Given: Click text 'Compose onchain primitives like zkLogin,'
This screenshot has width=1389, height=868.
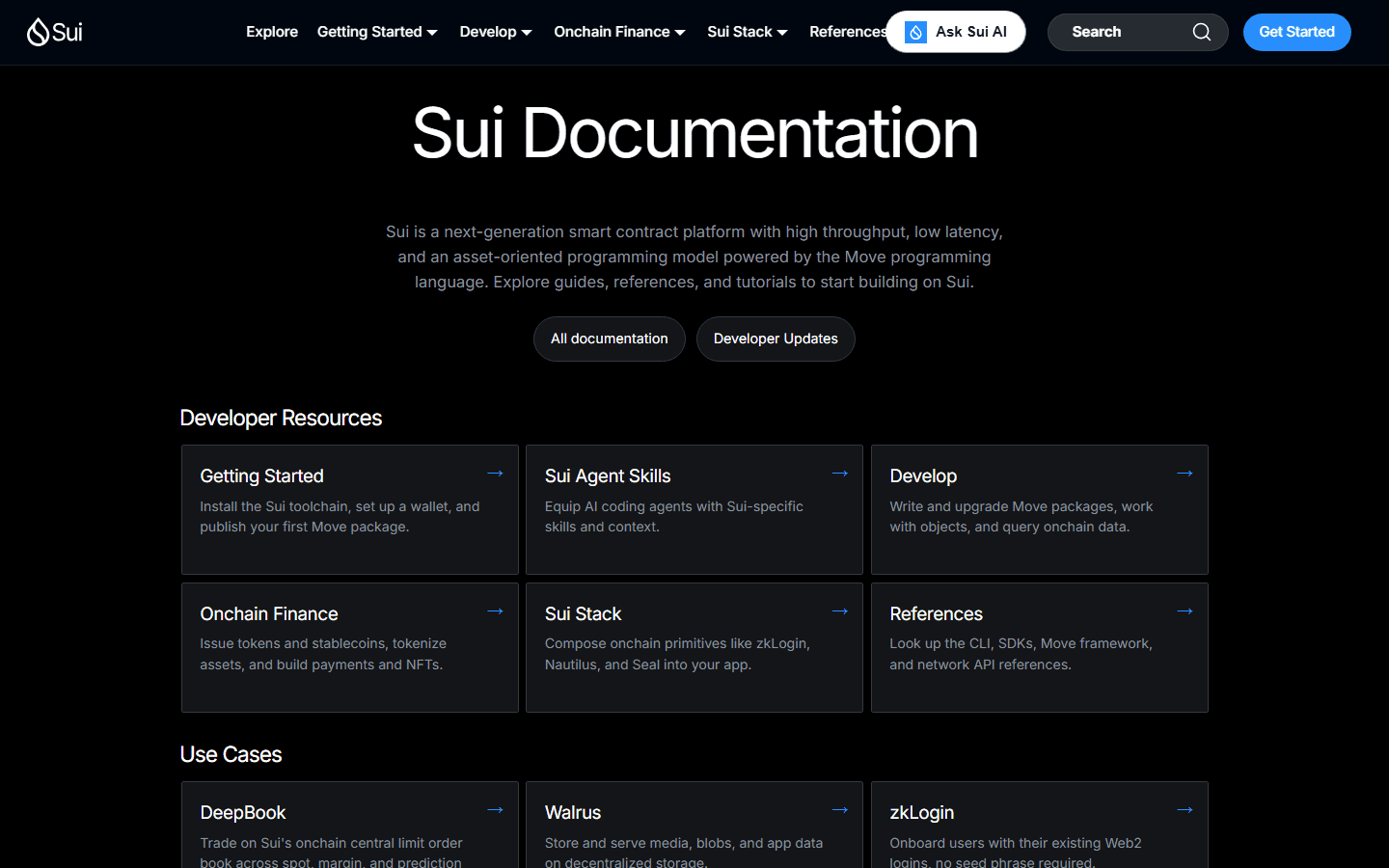Looking at the screenshot, I should click(x=677, y=643).
